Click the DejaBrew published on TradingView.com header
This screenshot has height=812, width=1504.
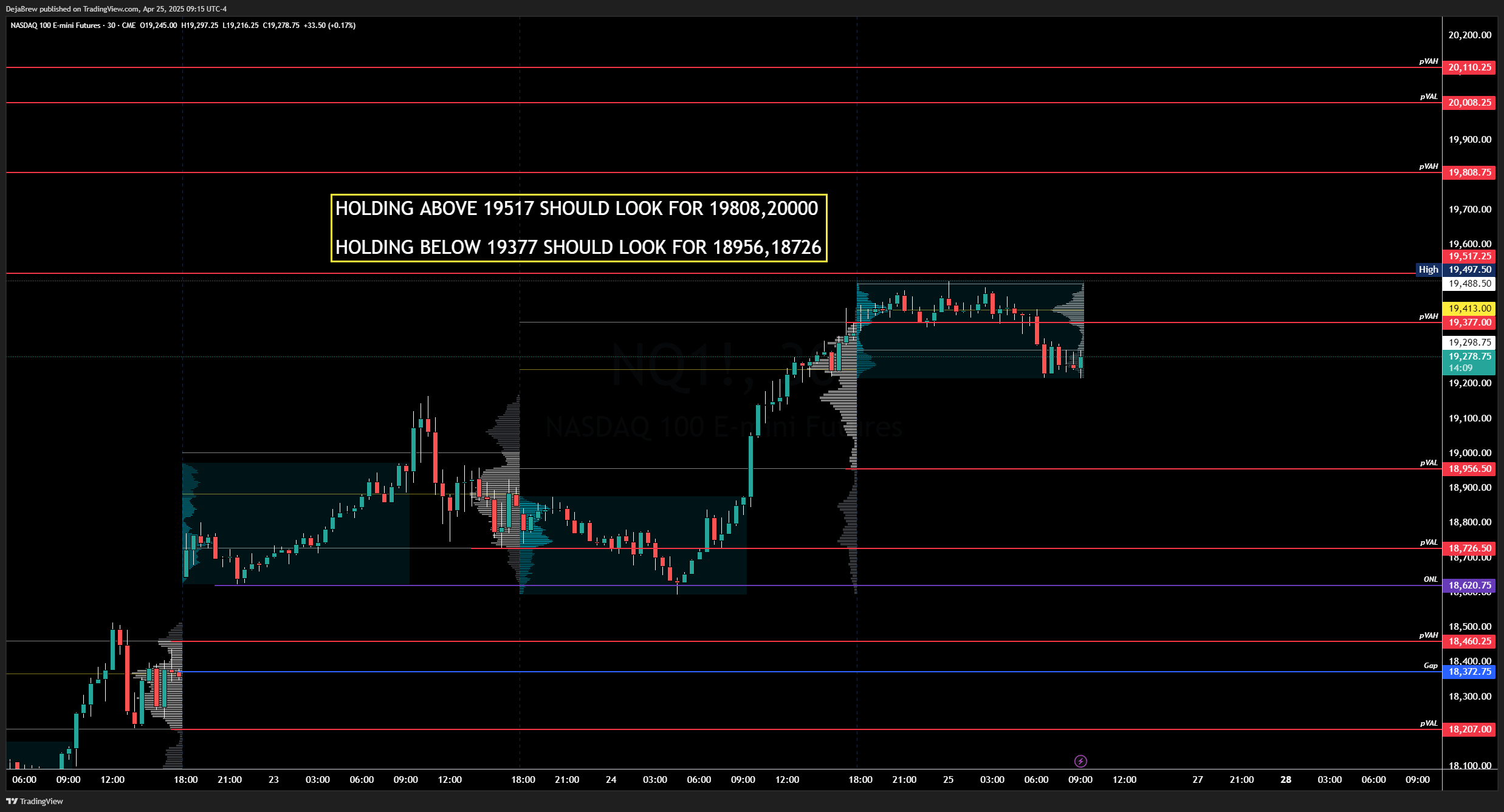pyautogui.click(x=116, y=9)
